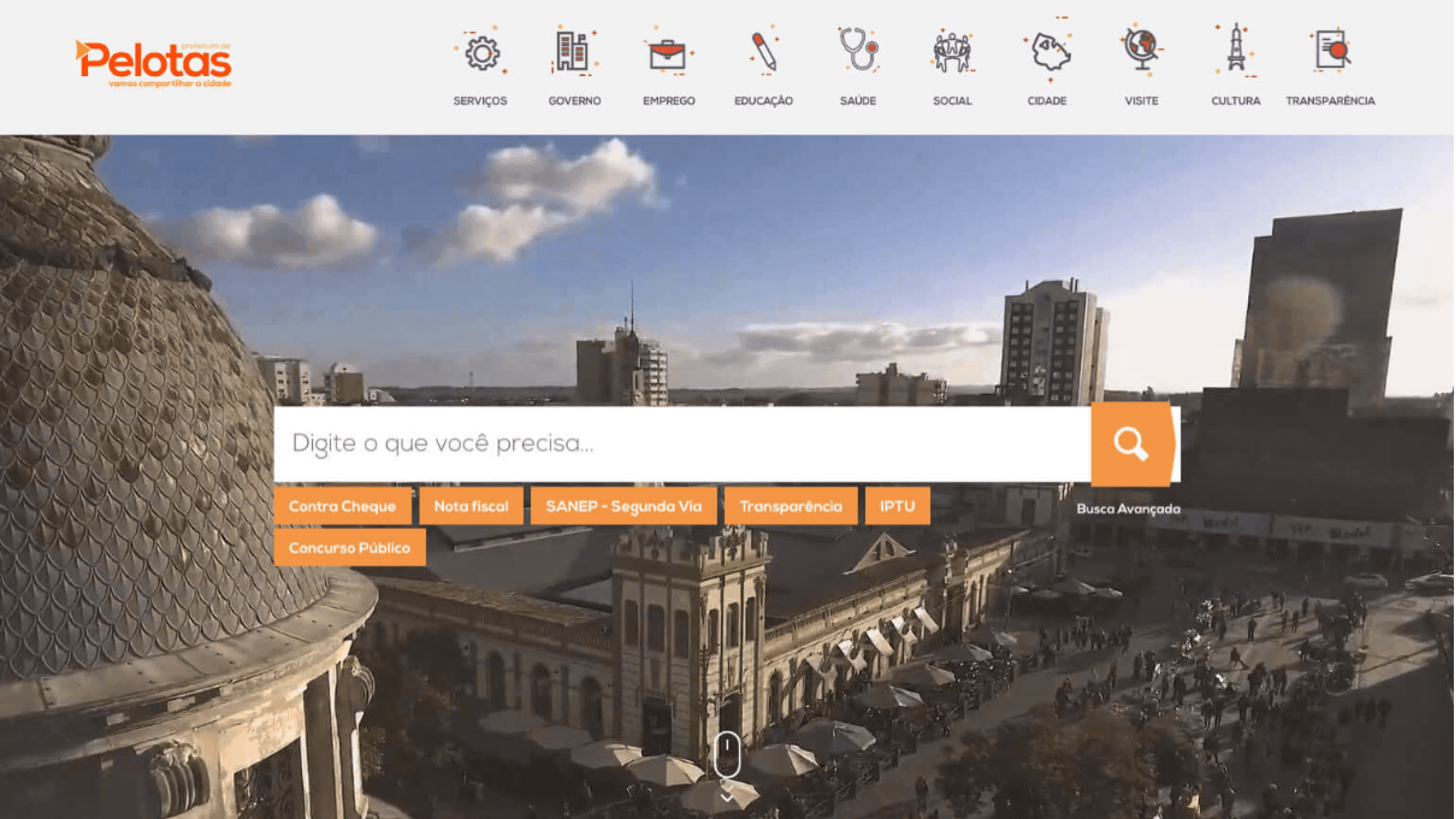The width and height of the screenshot is (1456, 819).
Task: Go to Pelotas homepage via logo
Action: point(153,63)
